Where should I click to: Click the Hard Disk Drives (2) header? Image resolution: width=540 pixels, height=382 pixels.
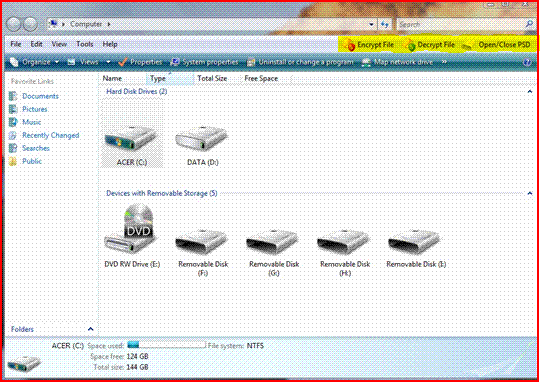[136, 91]
